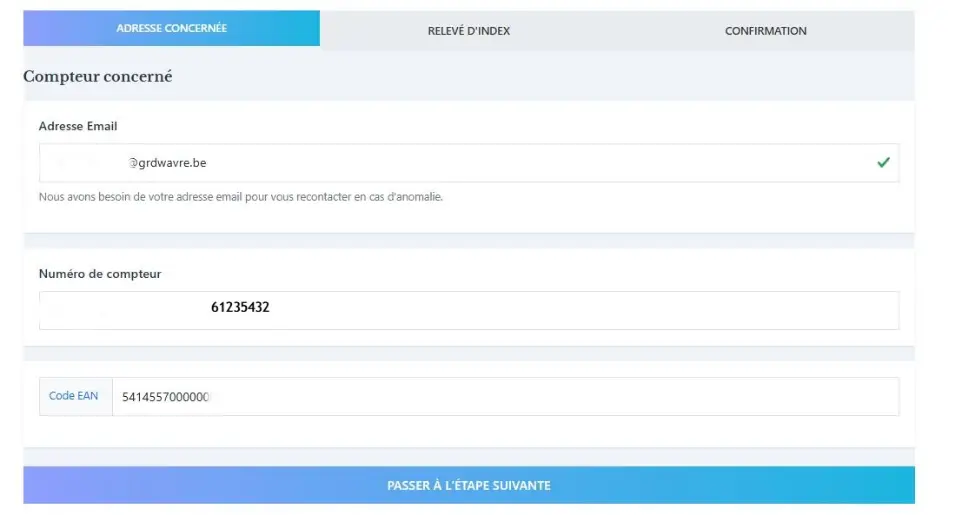Place cursor on meter number 61235432
Image resolution: width=962 pixels, height=515 pixels.
coord(240,308)
